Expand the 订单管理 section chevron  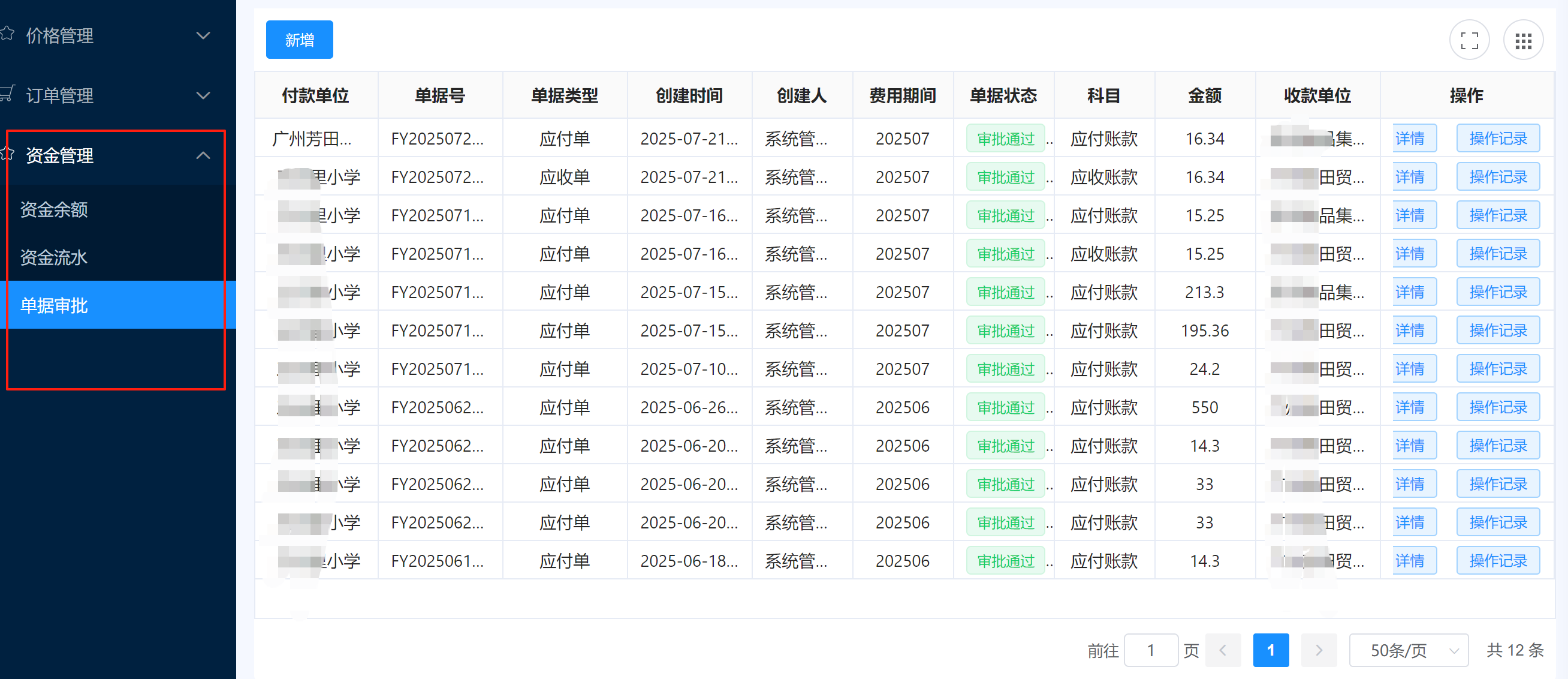(x=203, y=94)
